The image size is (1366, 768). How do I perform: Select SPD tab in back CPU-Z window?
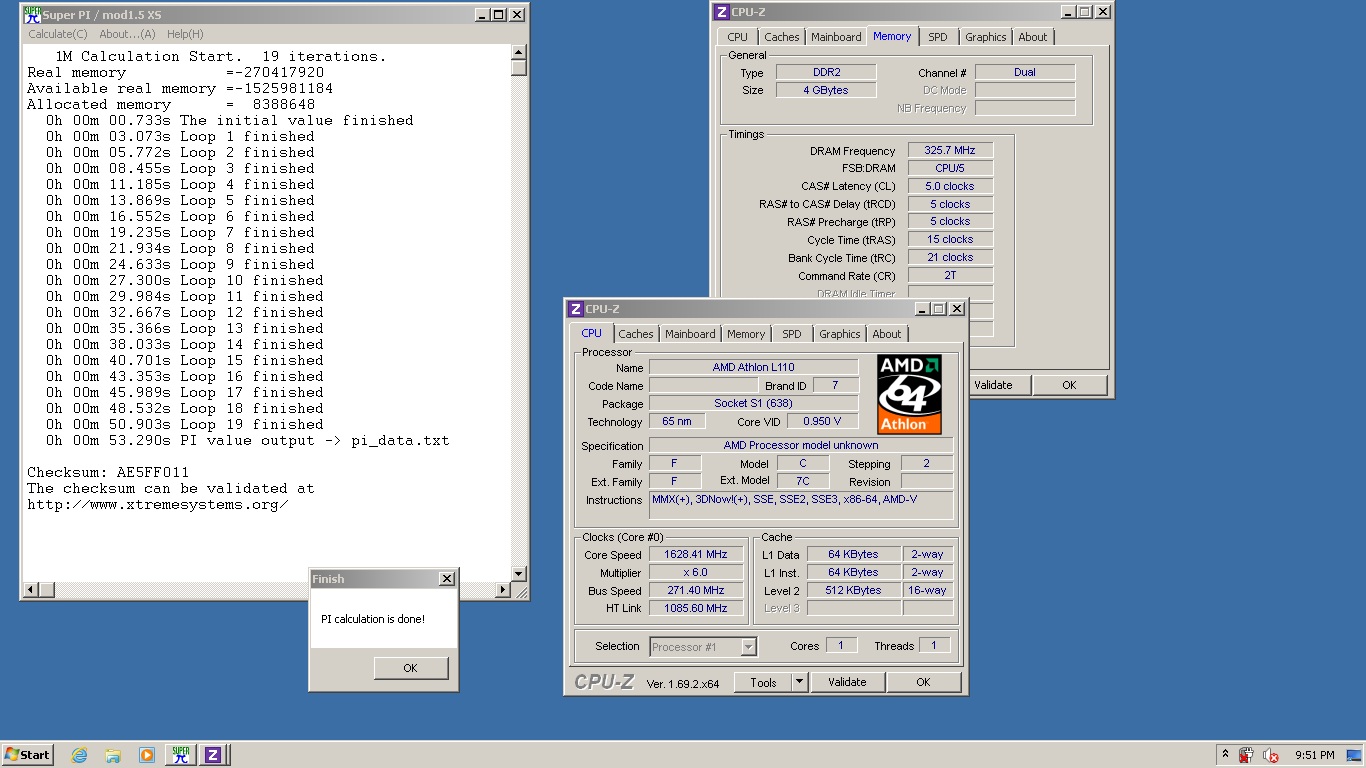coord(938,37)
